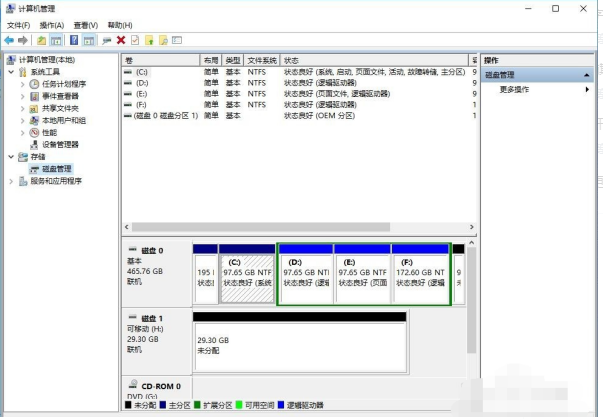Click the Back arrow toolbar icon
This screenshot has height=419, width=603.
pos(9,40)
